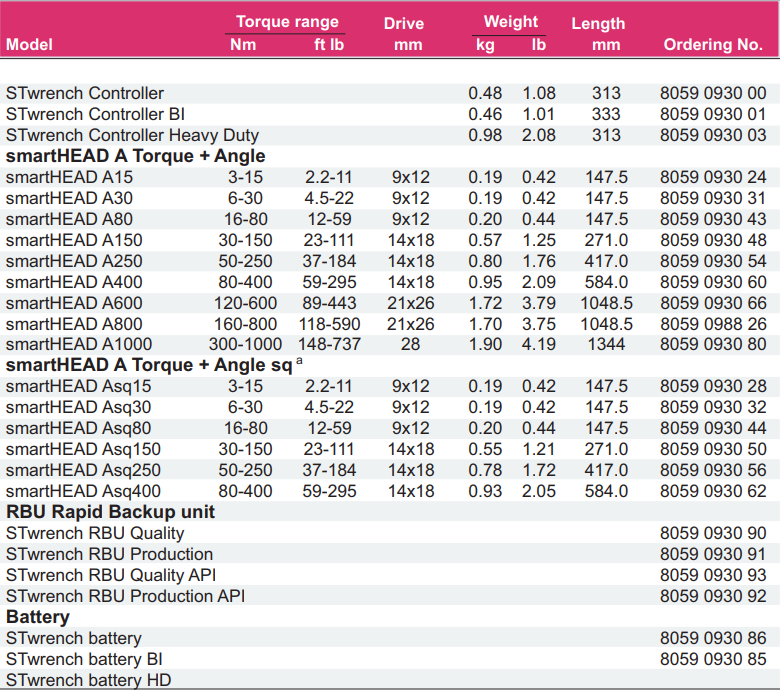Click ordering number 8059 0930 60
This screenshot has height=695, width=780.
pos(713,282)
